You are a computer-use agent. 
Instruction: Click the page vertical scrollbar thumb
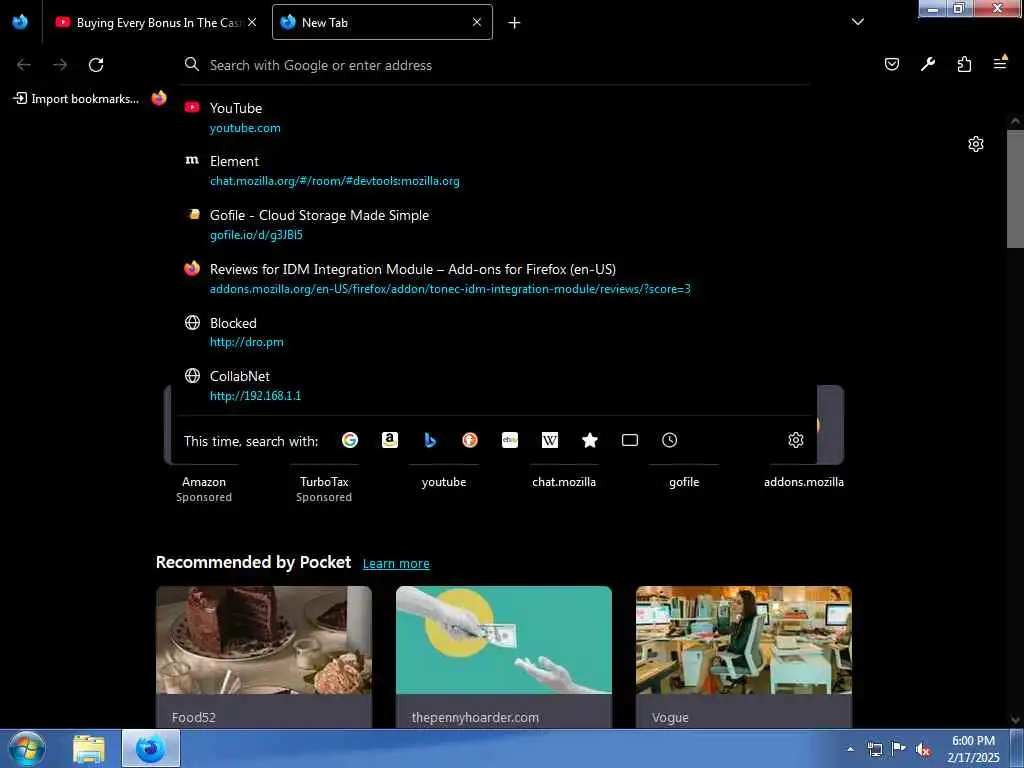[1015, 189]
